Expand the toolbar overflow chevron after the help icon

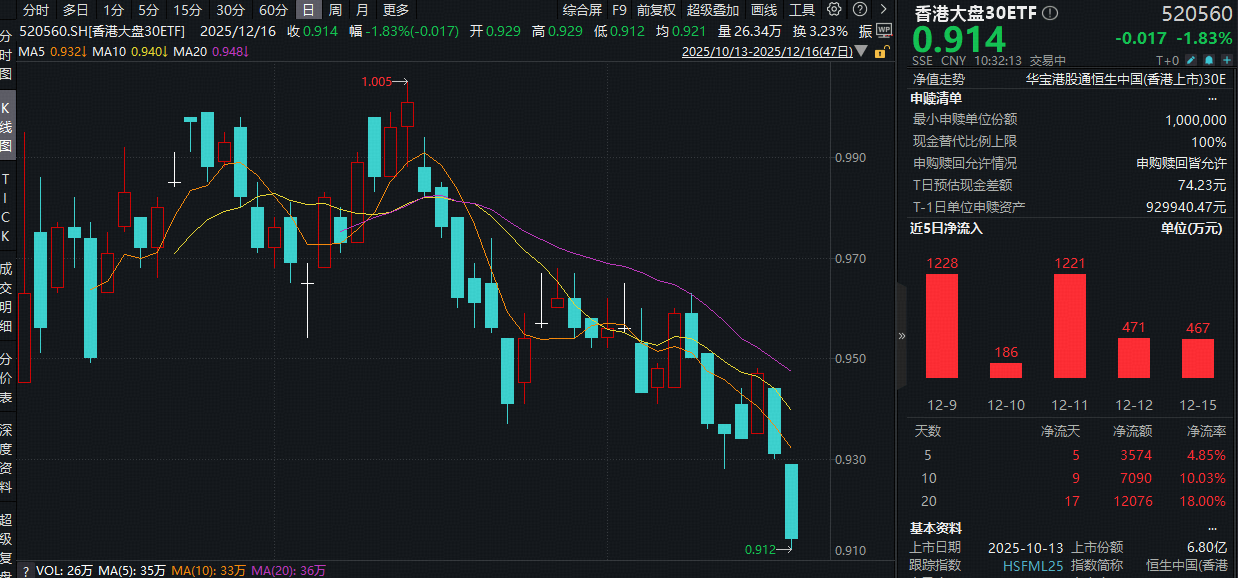pos(884,9)
